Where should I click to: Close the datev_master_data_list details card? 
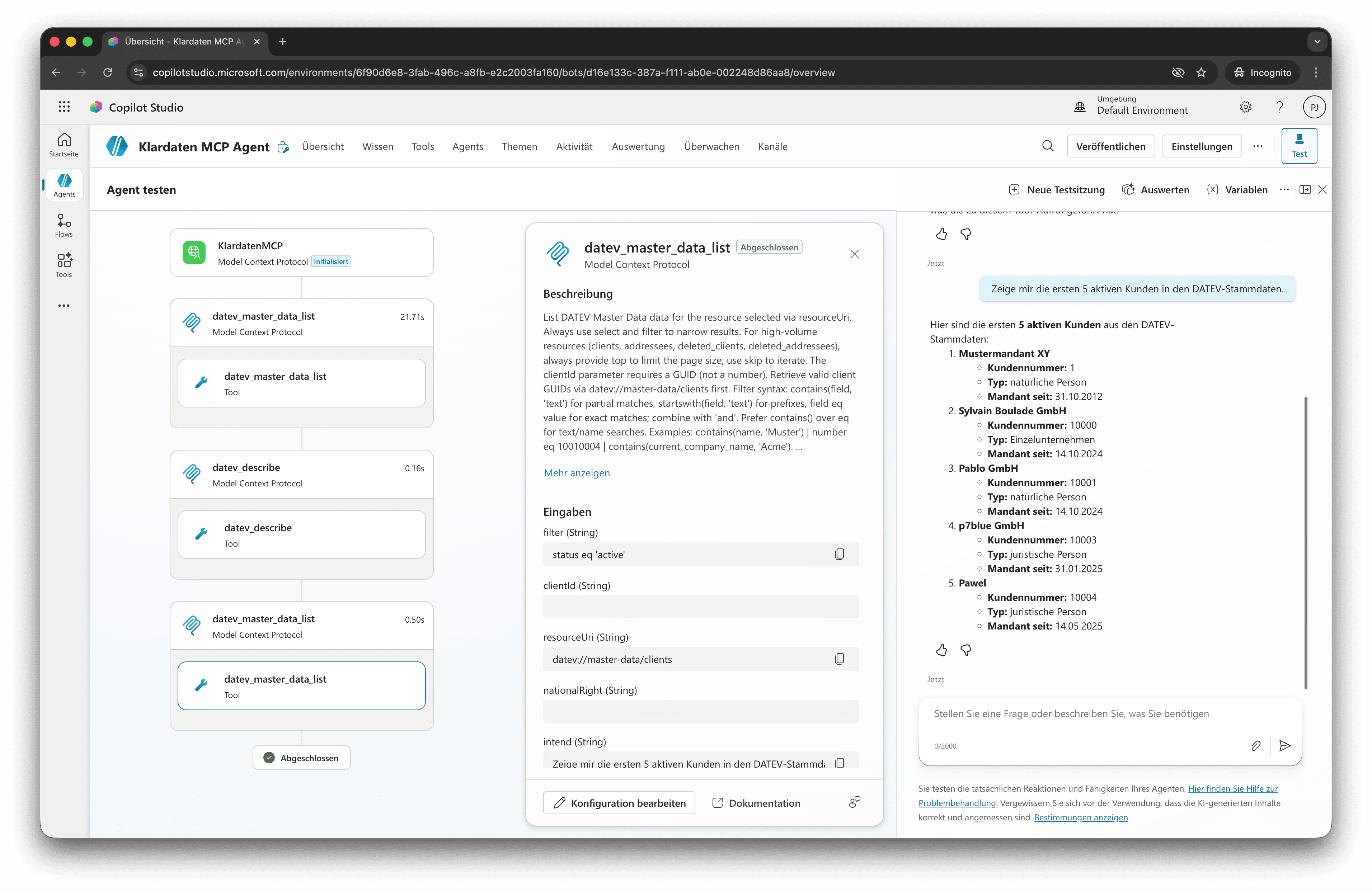(854, 254)
